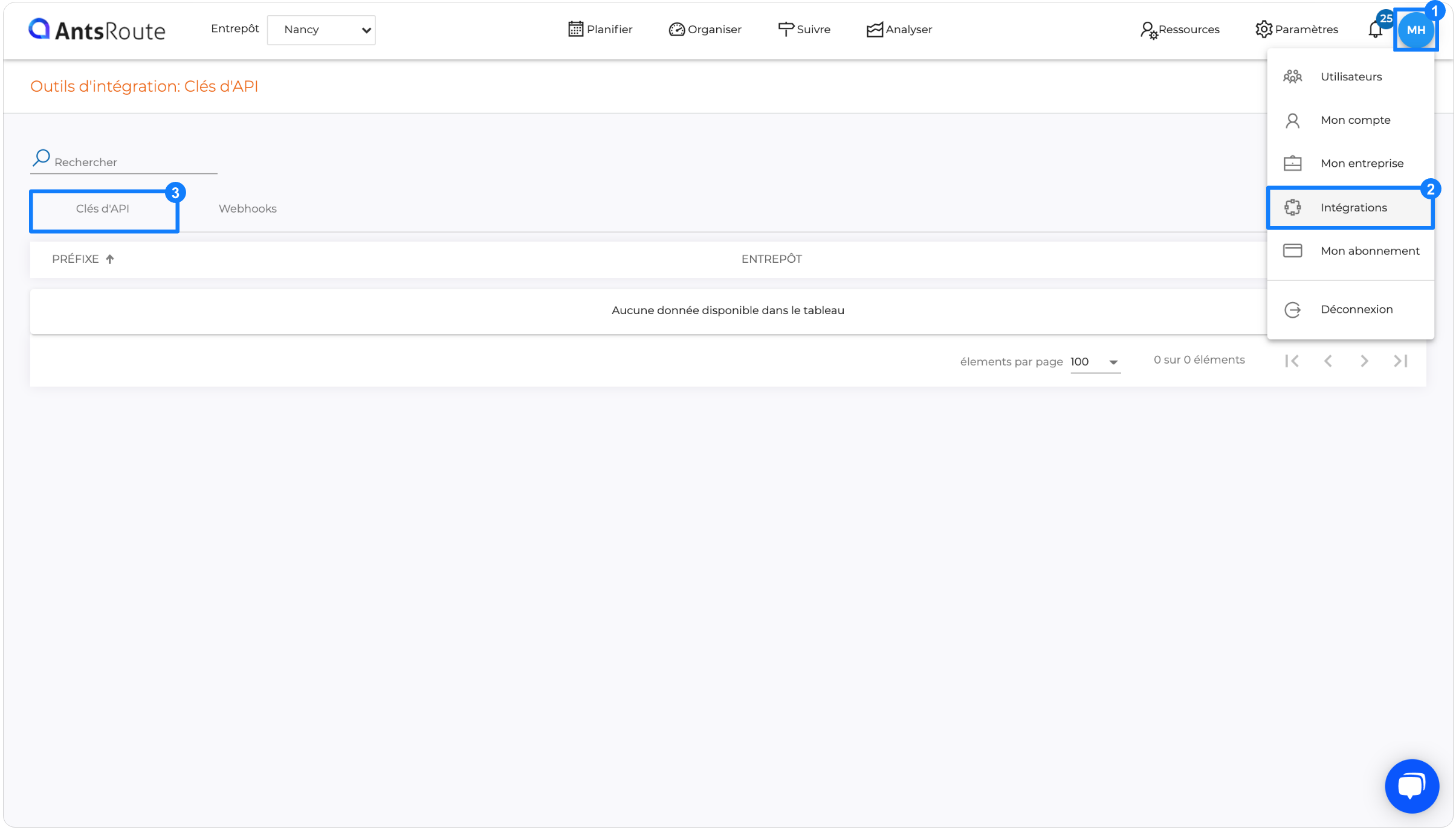Go to the next page
Image resolution: width=1456 pixels, height=830 pixels.
pos(1364,361)
